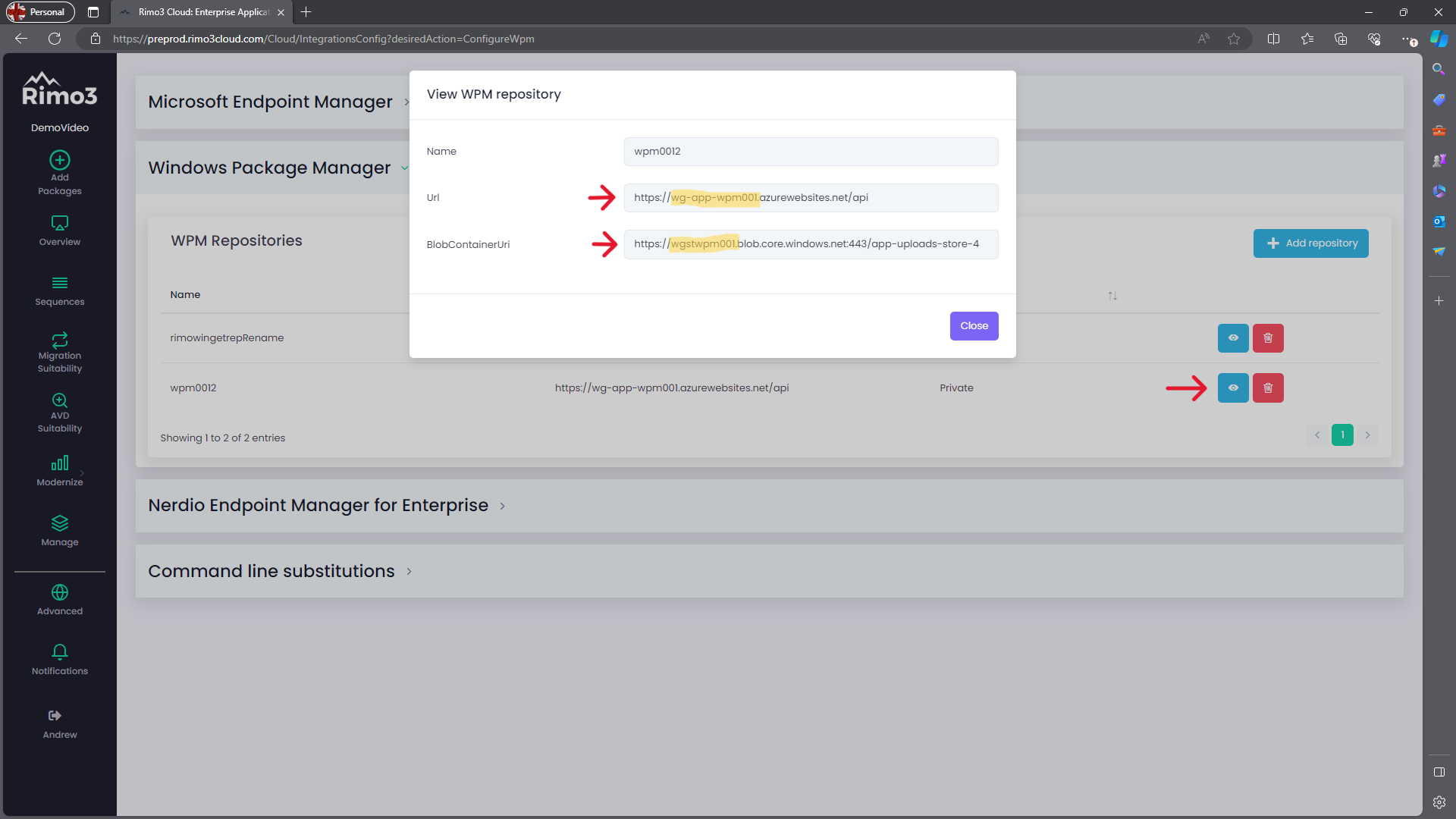This screenshot has height=819, width=1456.
Task: Select the Rimo3 Cloud browser tab
Action: (x=202, y=12)
